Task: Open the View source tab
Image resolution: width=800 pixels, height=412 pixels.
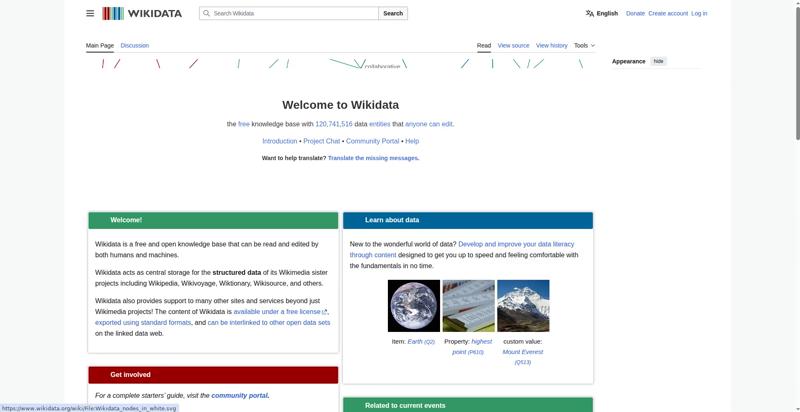Action: click(513, 45)
